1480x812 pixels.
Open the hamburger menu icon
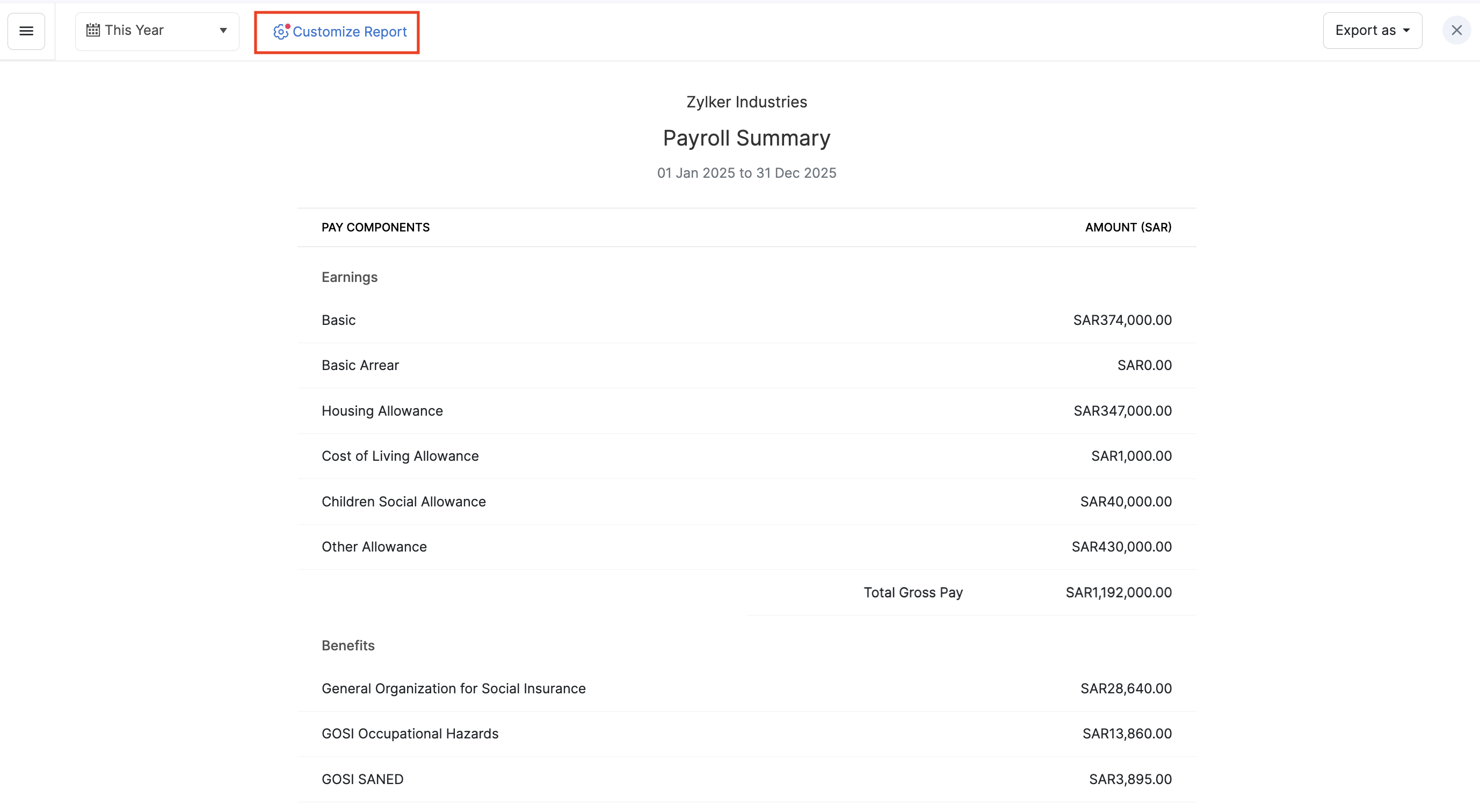click(x=26, y=31)
